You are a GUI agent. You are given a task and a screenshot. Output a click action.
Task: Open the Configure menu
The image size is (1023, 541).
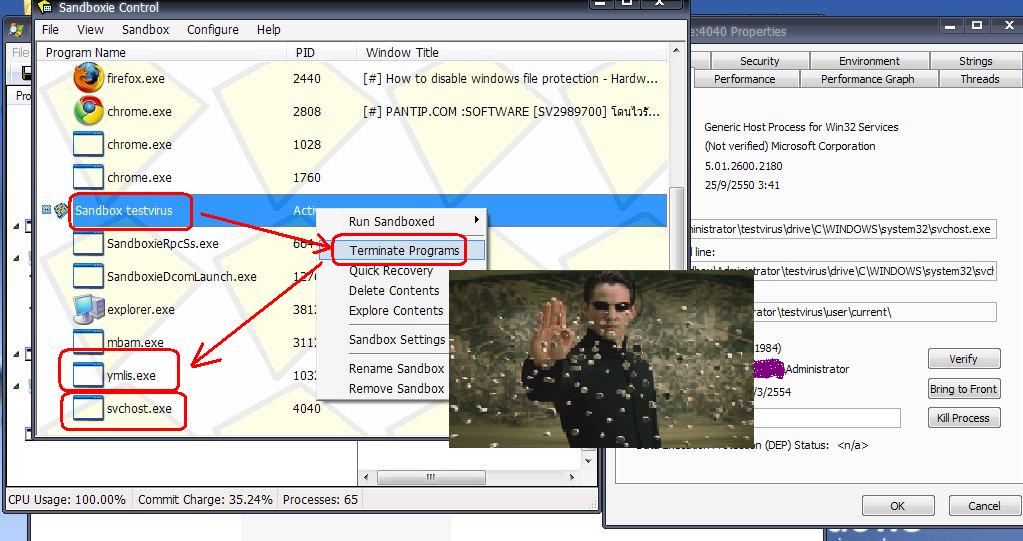(x=213, y=29)
